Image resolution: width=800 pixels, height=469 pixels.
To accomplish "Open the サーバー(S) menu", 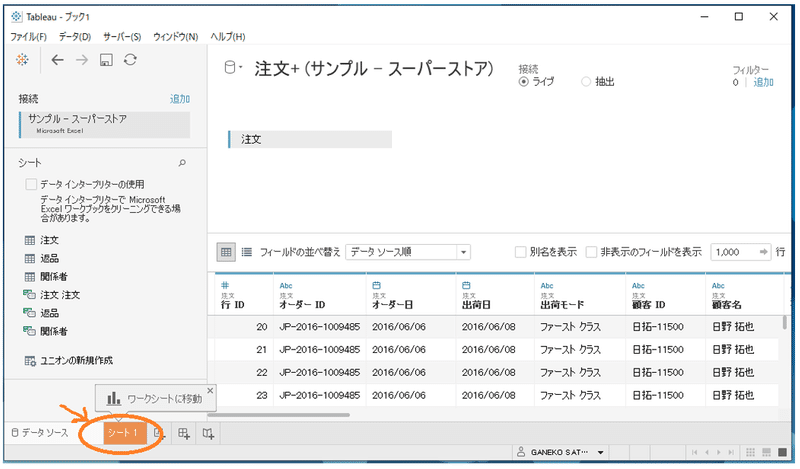I will [122, 37].
